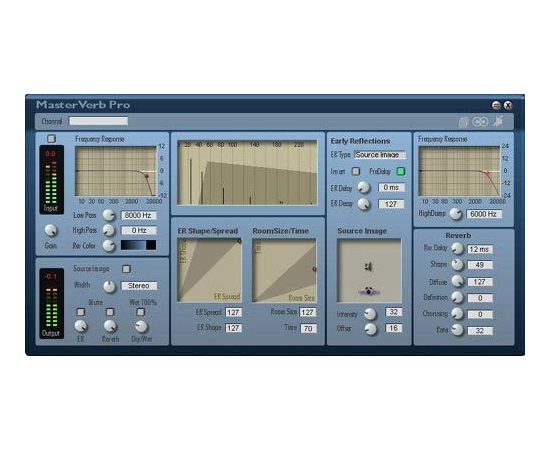Click the Room Size 127 value field
The width and height of the screenshot is (550, 450).
click(x=308, y=312)
